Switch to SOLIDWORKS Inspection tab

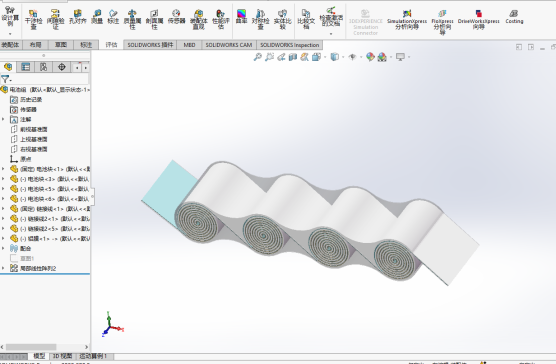pos(290,45)
